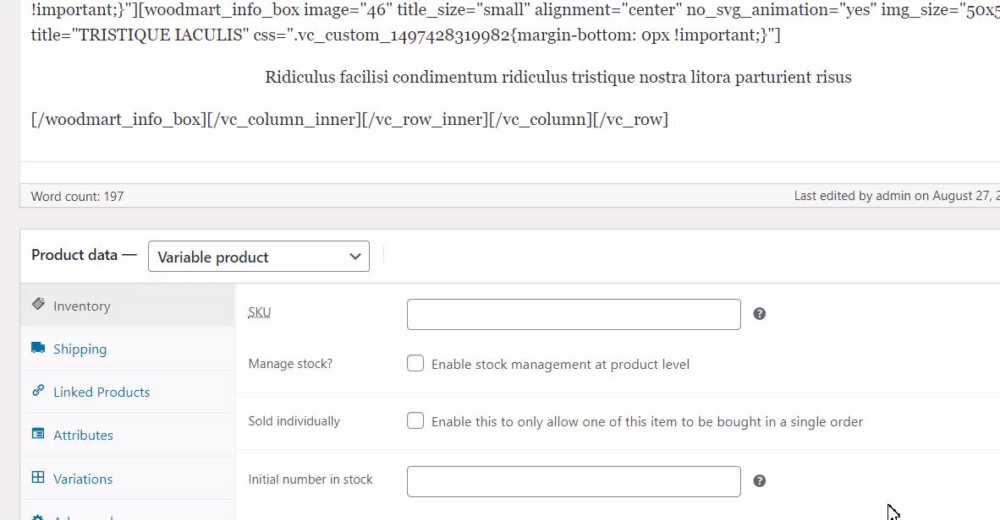Switch to the Shipping tab
Viewport: 1000px width, 520px height.
click(80, 349)
